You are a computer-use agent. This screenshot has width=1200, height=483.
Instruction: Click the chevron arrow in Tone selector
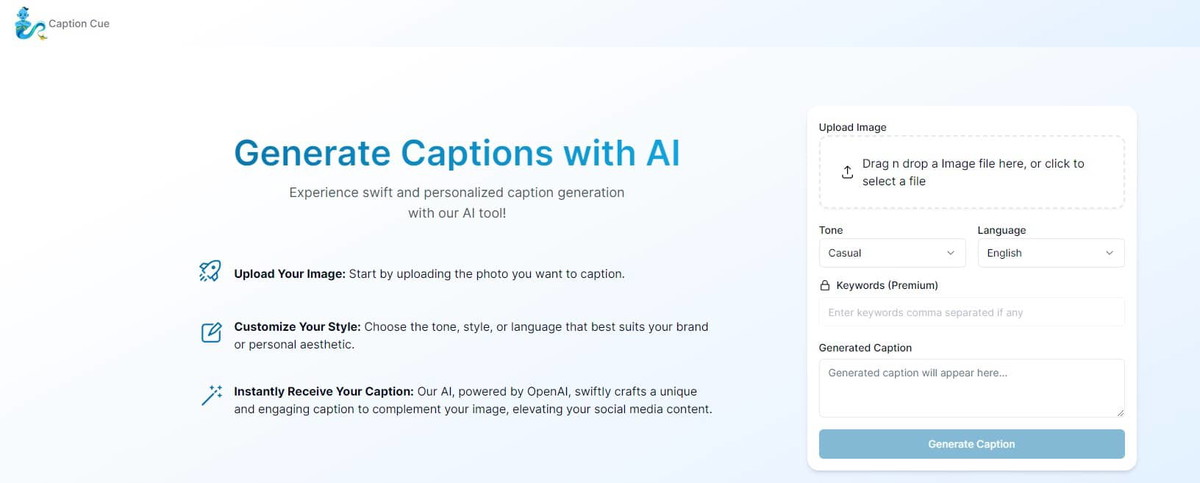point(950,253)
